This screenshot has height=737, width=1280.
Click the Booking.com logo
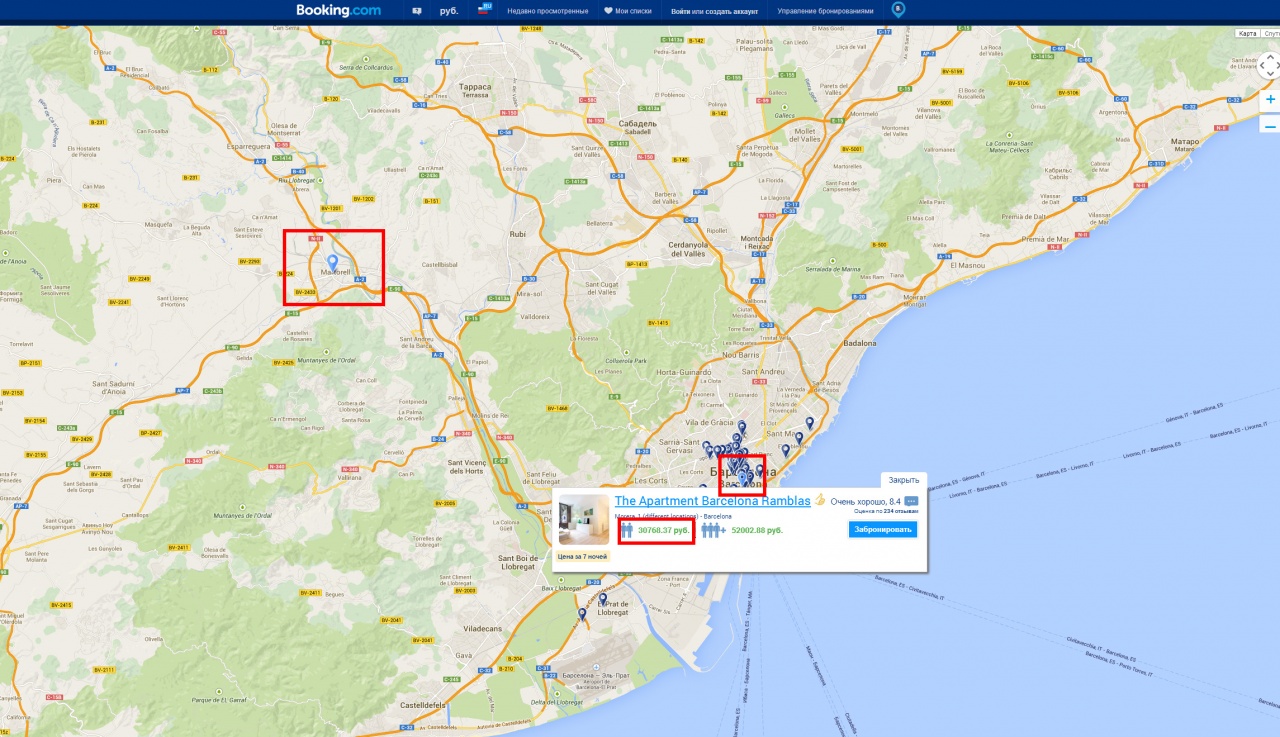coord(338,10)
